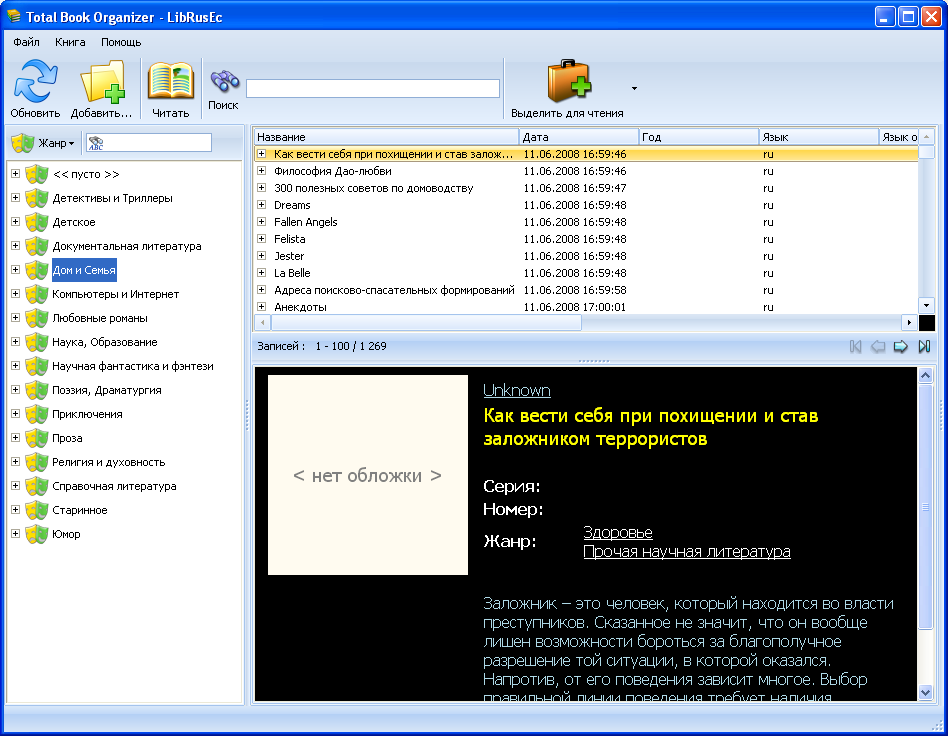Click the description pane scroll-down arrow
The image size is (948, 736).
926,693
